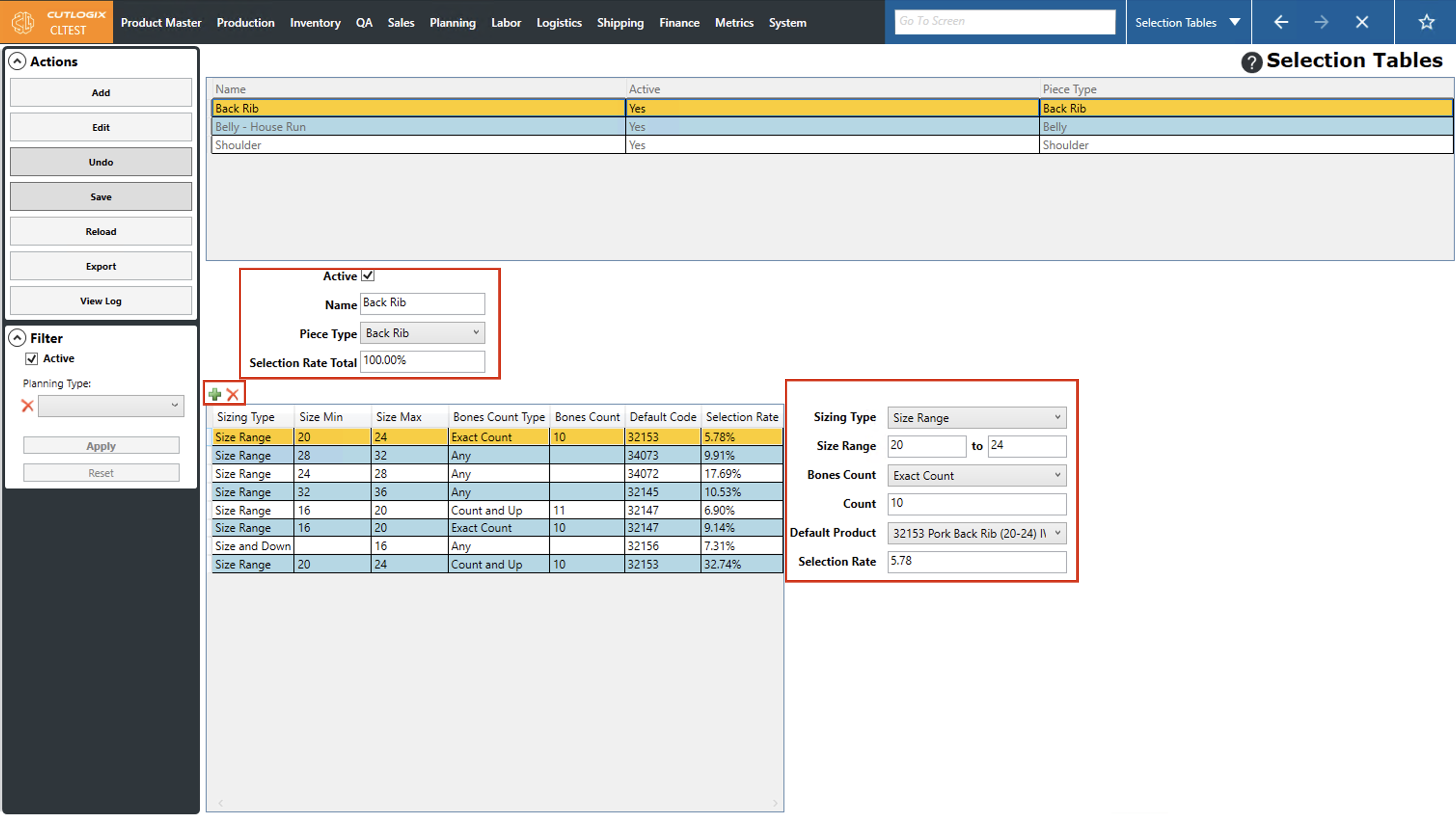Click the red X delete-row icon
The width and height of the screenshot is (1456, 815).
233,394
